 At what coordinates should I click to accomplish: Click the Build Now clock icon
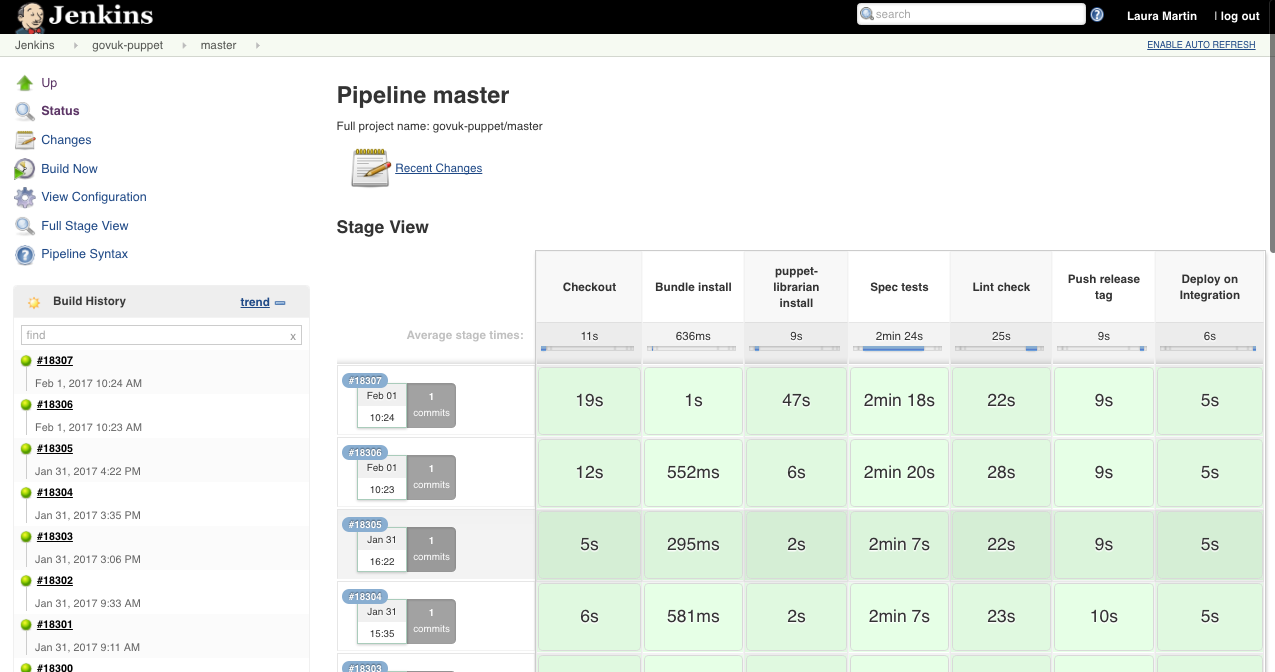click(25, 169)
